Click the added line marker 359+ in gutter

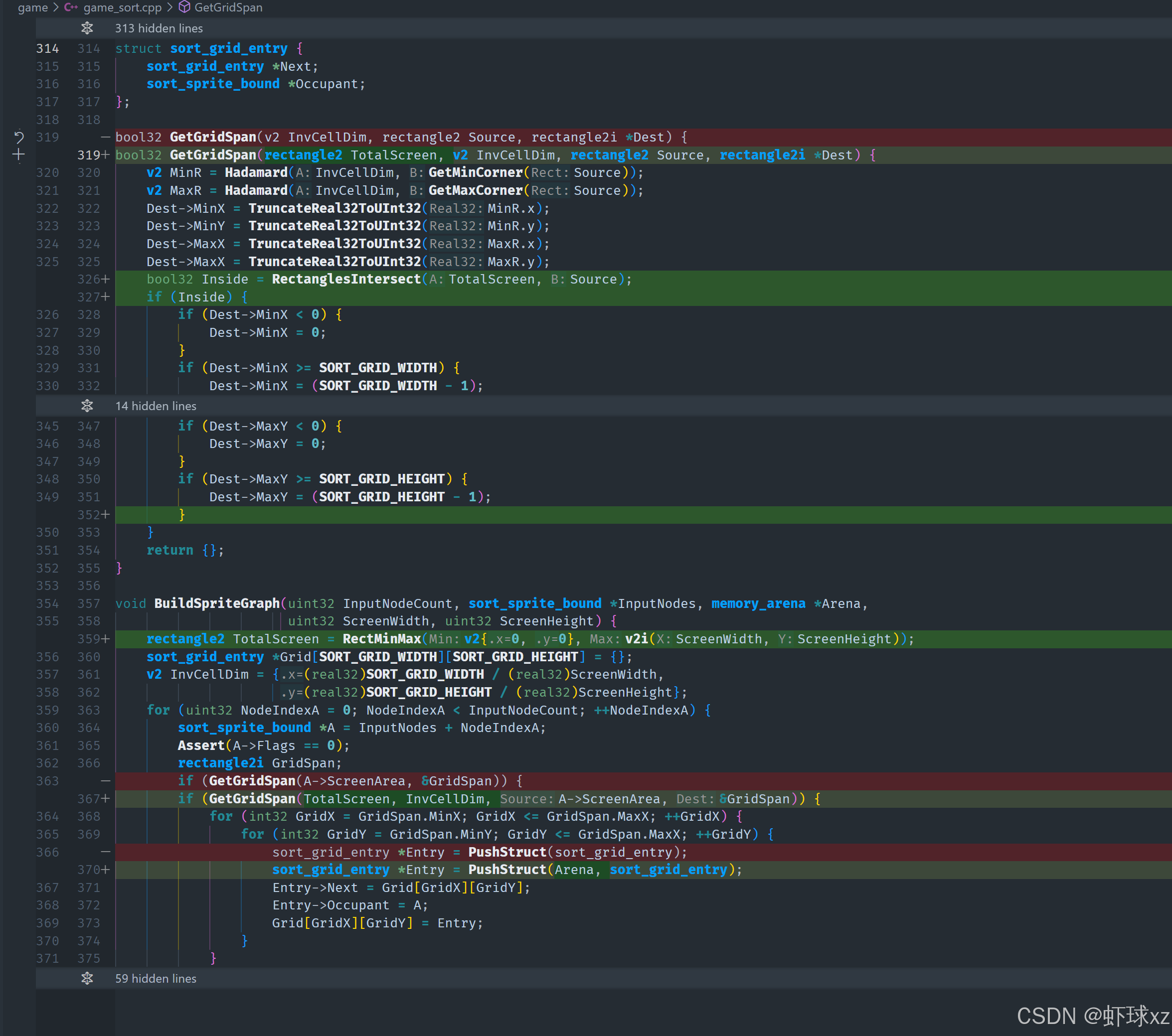coord(93,639)
